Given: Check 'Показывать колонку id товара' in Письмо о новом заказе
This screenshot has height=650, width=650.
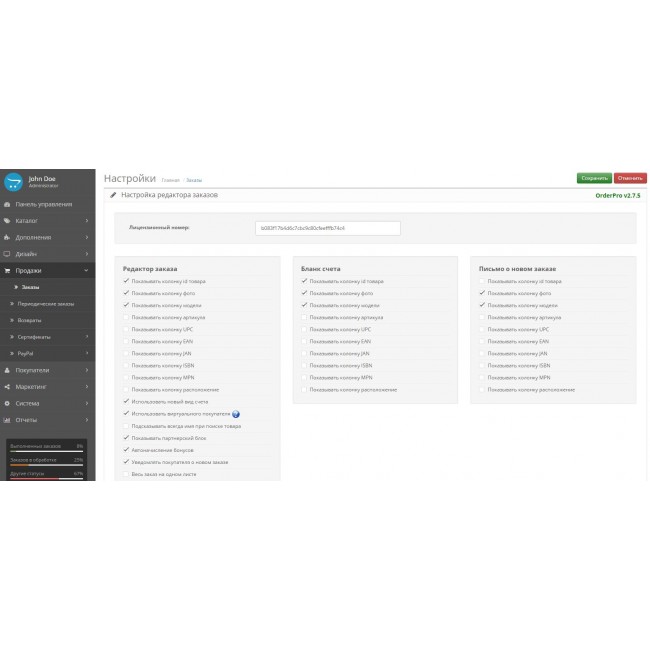Looking at the screenshot, I should 483,281.
